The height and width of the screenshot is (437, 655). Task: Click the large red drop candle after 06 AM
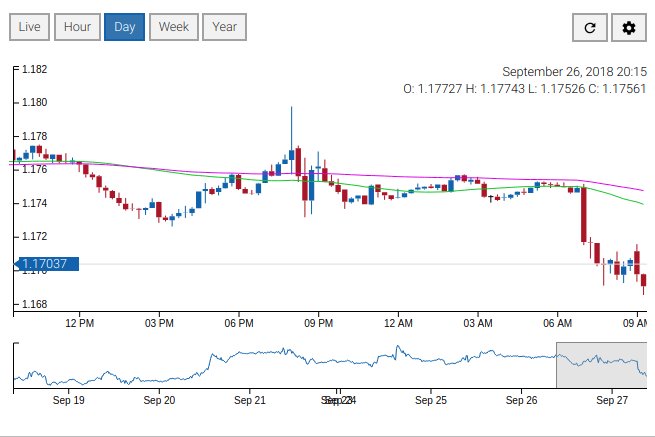[x=584, y=215]
